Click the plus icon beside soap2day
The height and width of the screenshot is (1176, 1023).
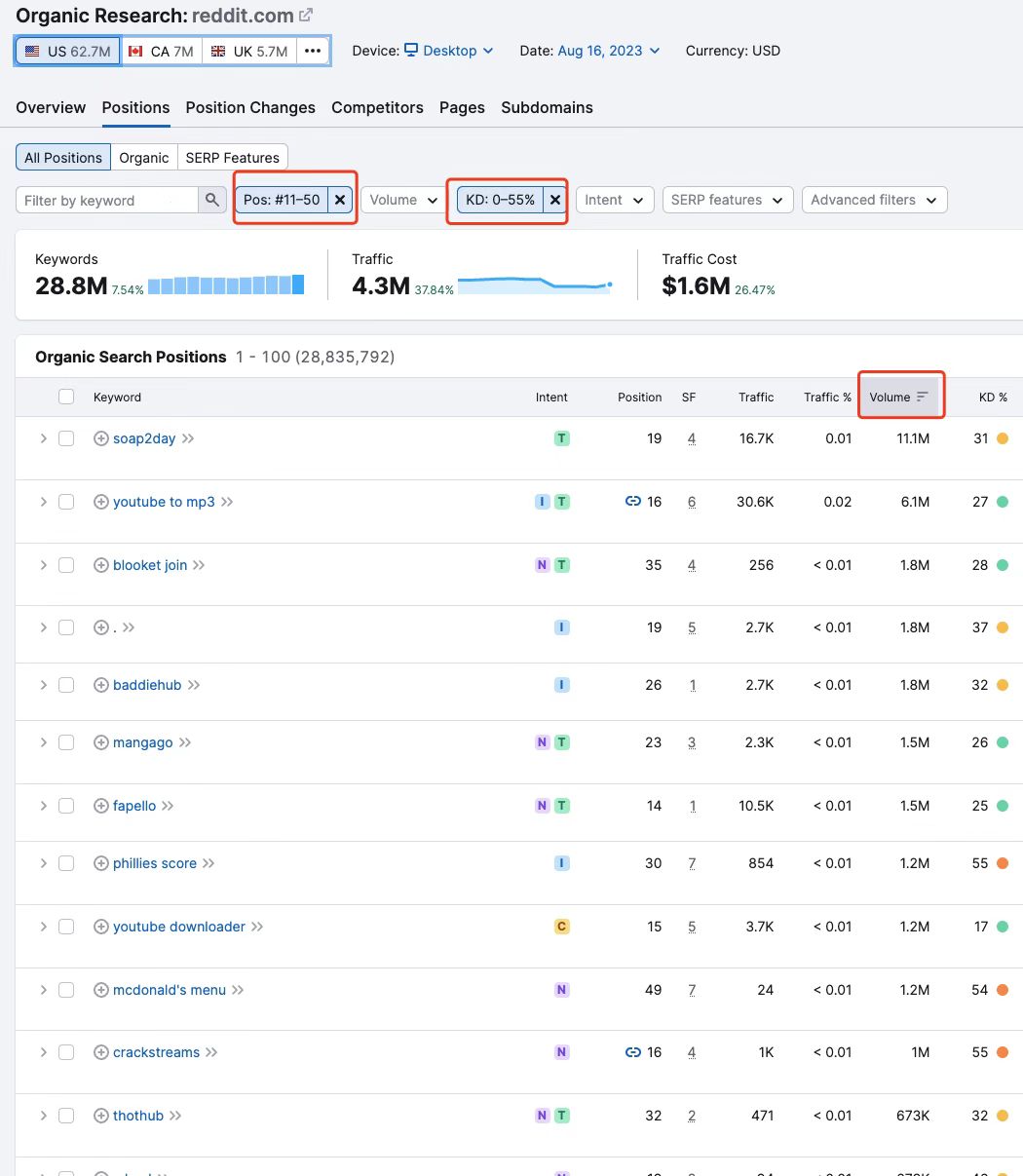(100, 438)
